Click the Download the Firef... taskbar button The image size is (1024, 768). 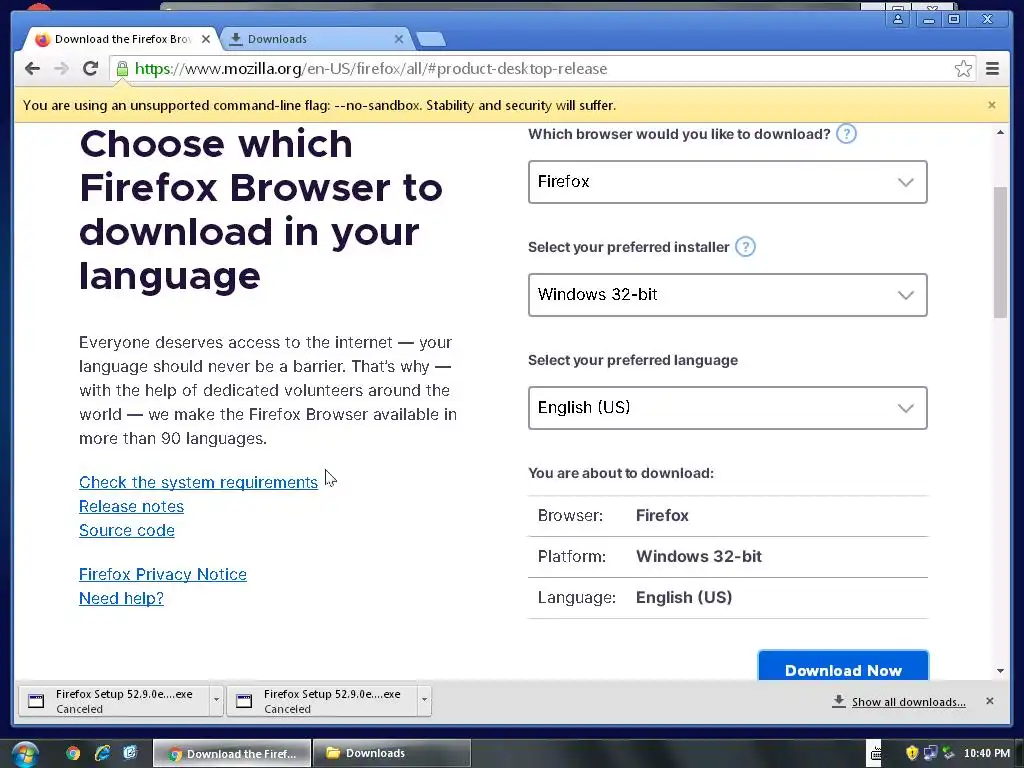232,753
